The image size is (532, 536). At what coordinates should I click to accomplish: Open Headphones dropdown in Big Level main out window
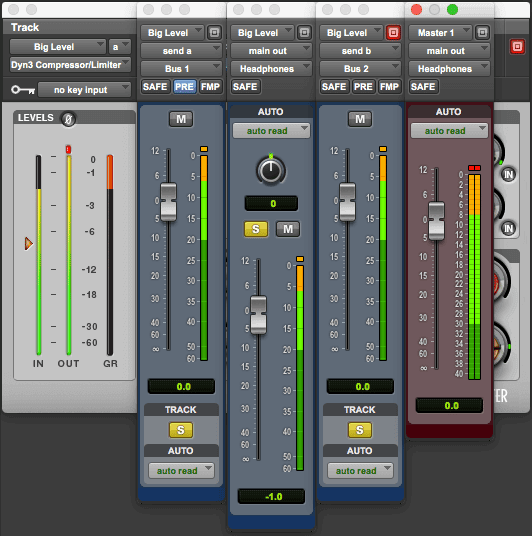coord(271,69)
